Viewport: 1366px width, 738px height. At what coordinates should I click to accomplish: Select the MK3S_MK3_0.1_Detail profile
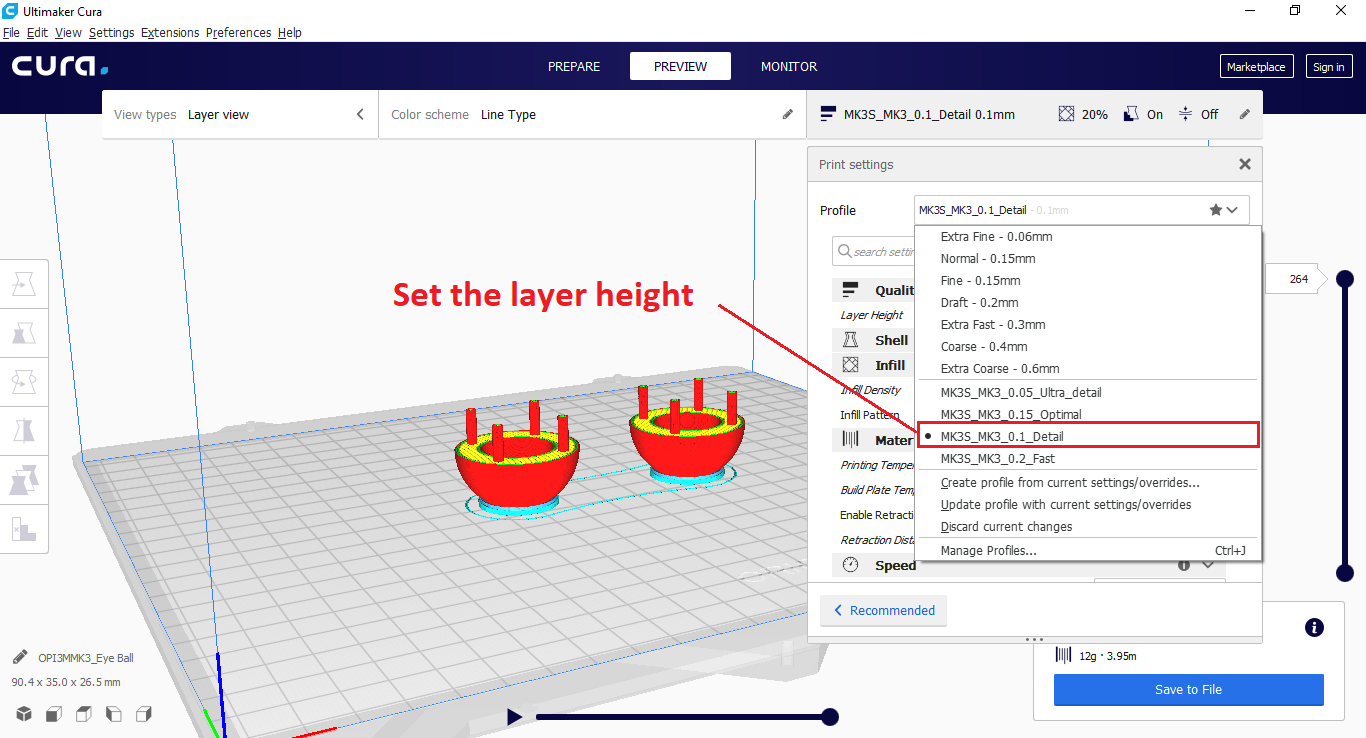pyautogui.click(x=1089, y=437)
